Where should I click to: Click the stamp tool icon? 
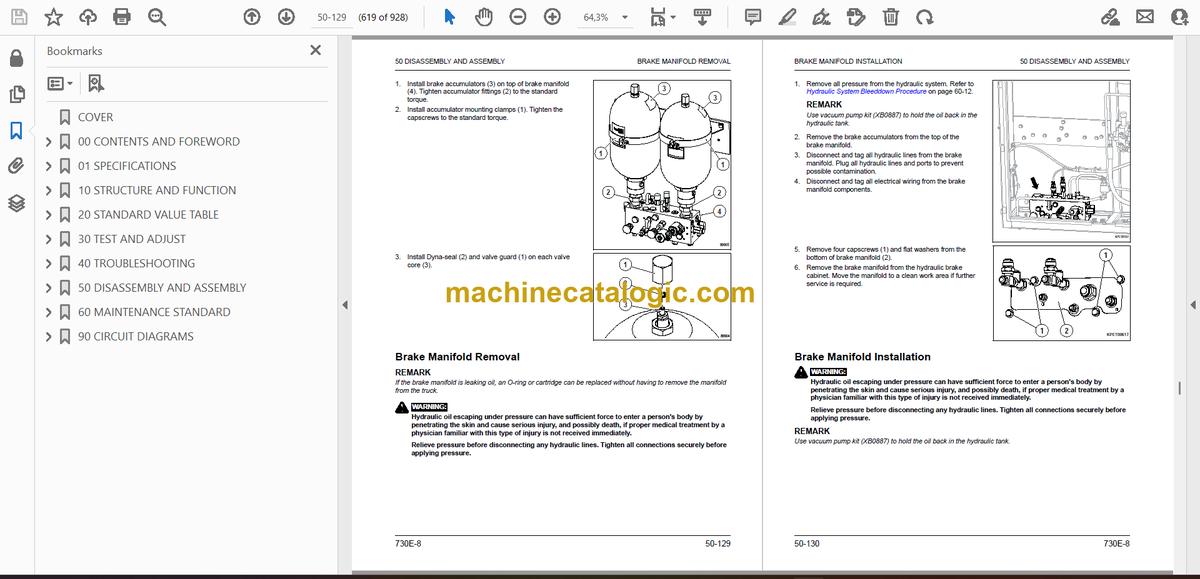pos(856,17)
